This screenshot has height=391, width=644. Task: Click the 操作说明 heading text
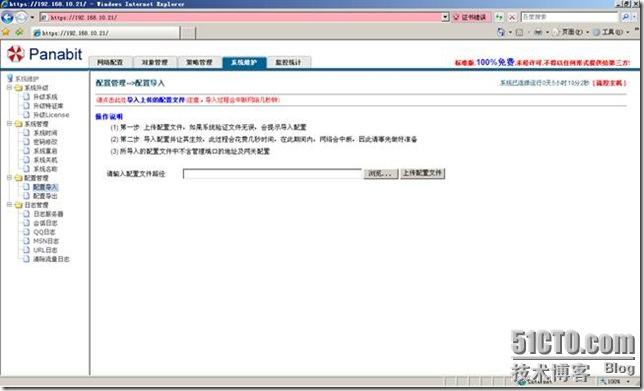pos(109,117)
